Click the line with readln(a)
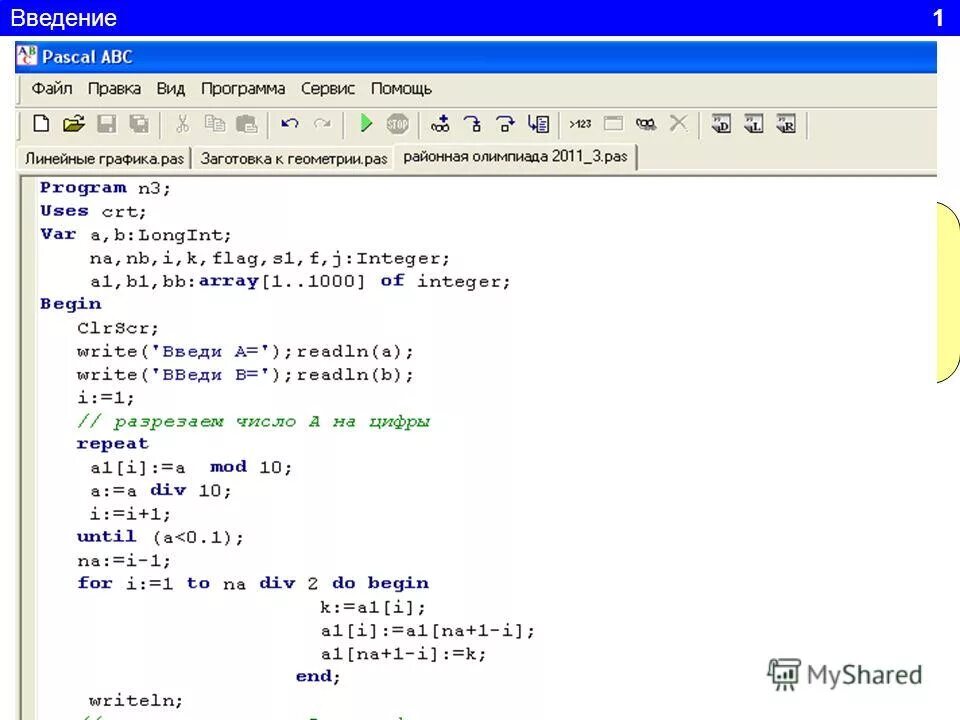 (246, 351)
